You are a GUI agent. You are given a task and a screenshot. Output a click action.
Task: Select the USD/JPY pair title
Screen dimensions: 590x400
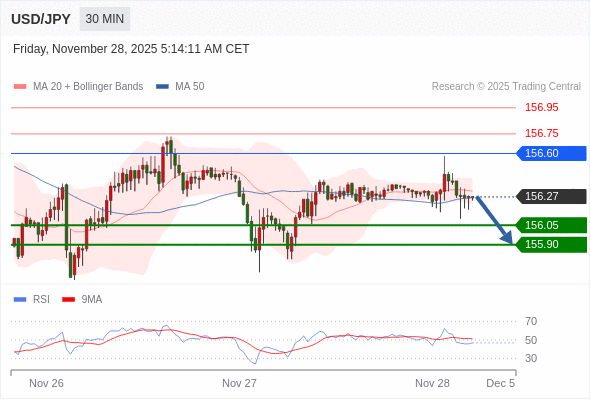(x=41, y=19)
